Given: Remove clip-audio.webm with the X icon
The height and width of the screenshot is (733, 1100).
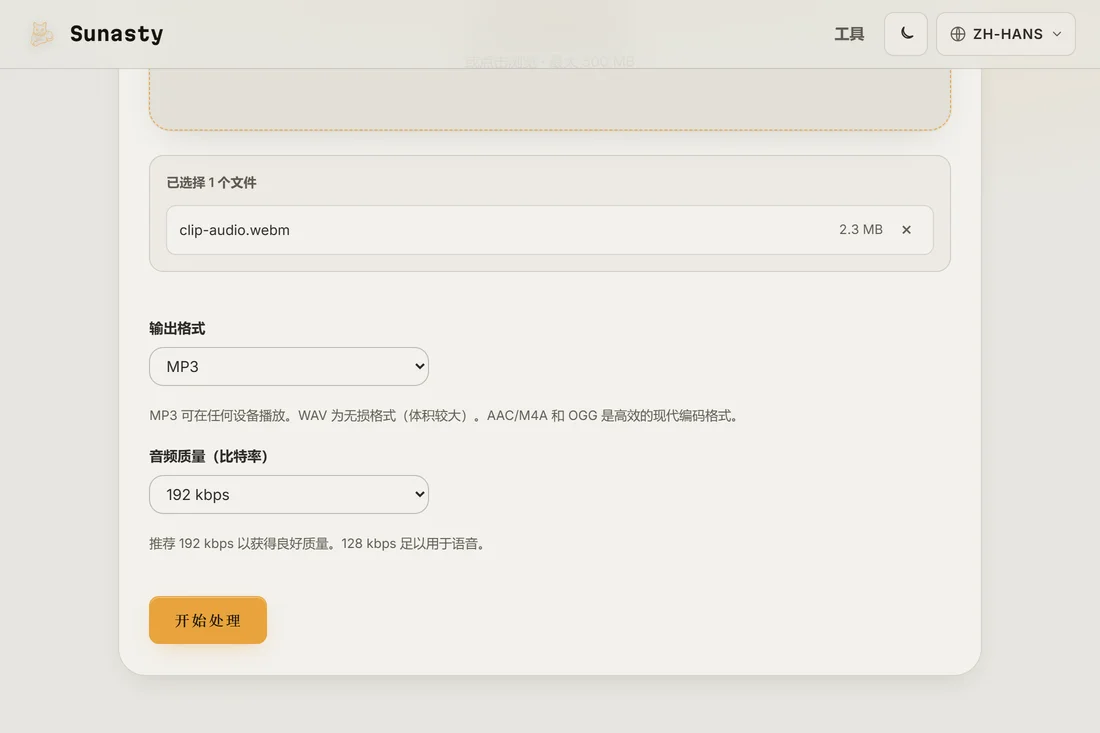Looking at the screenshot, I should pos(906,229).
